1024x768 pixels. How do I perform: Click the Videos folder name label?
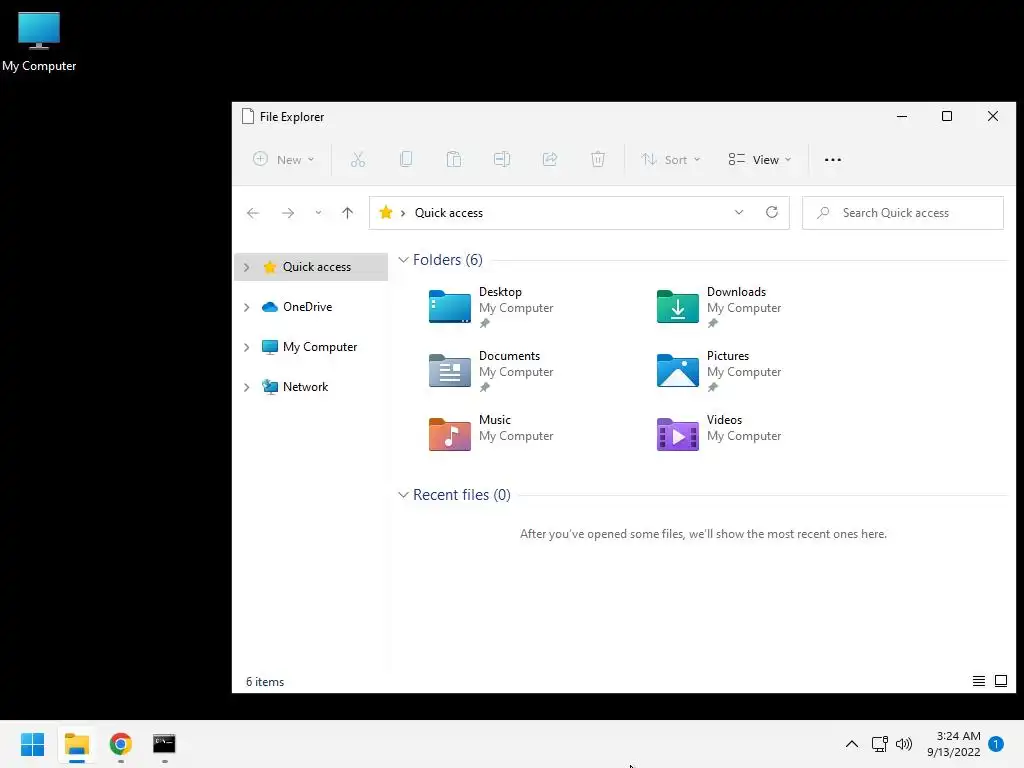coord(724,420)
